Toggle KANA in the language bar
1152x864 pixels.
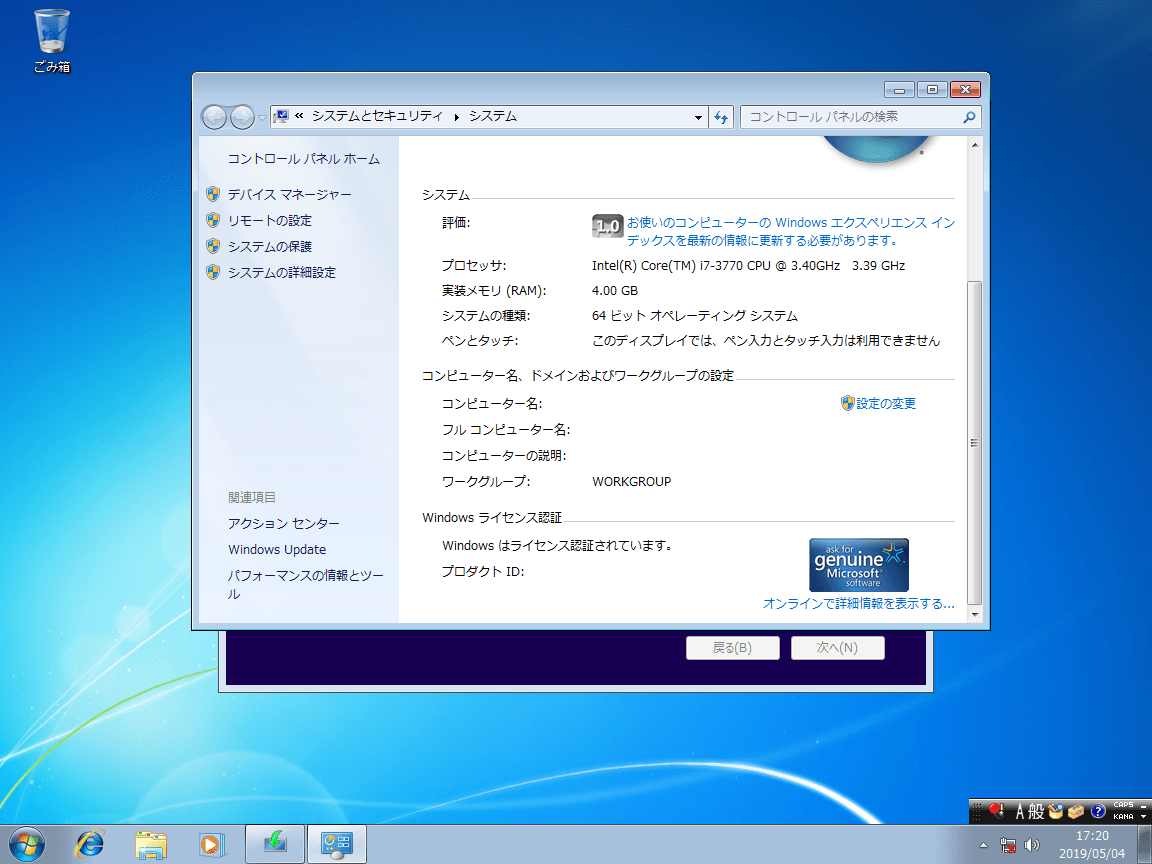coord(1122,817)
